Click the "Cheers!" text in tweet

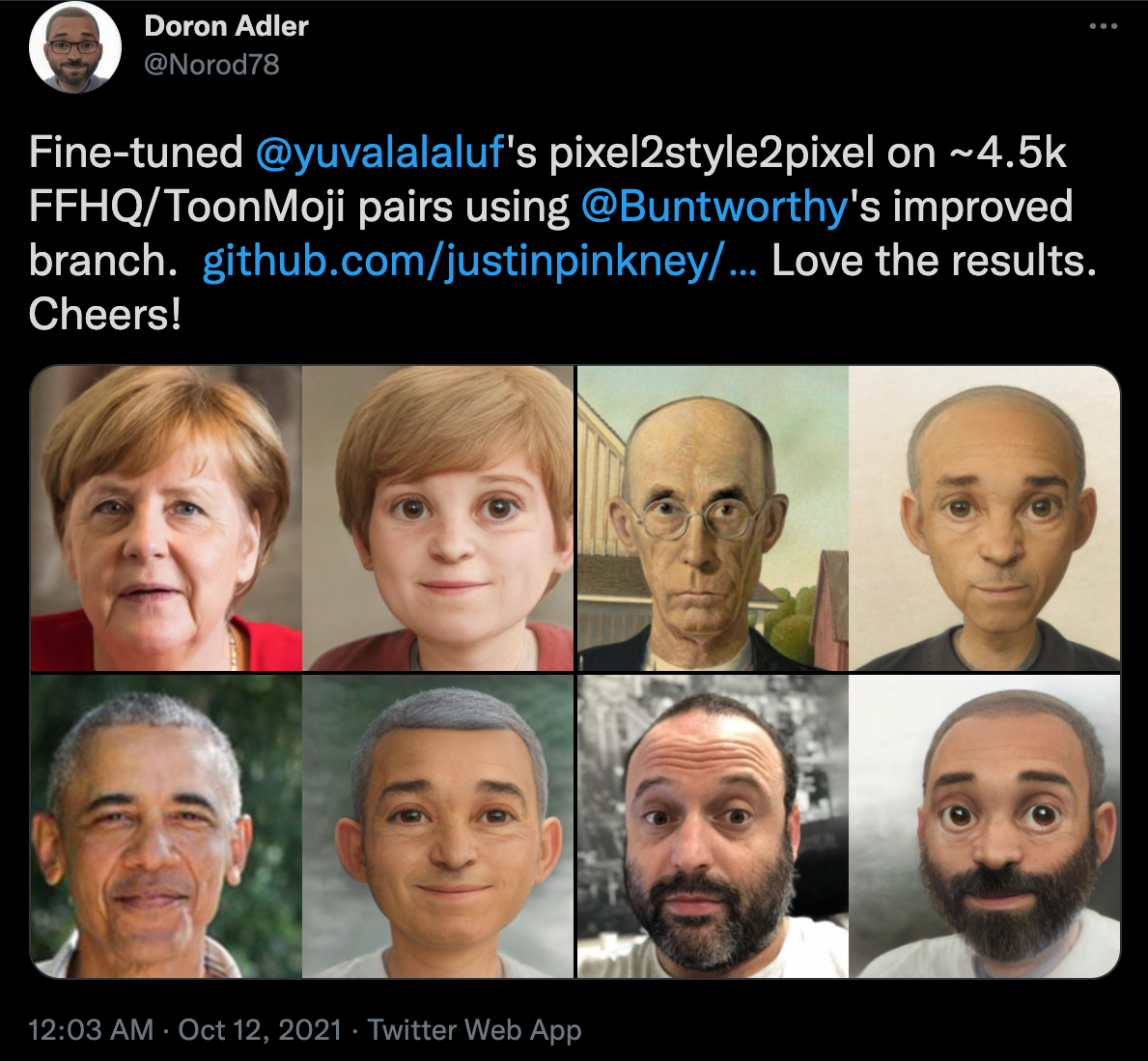click(x=104, y=315)
